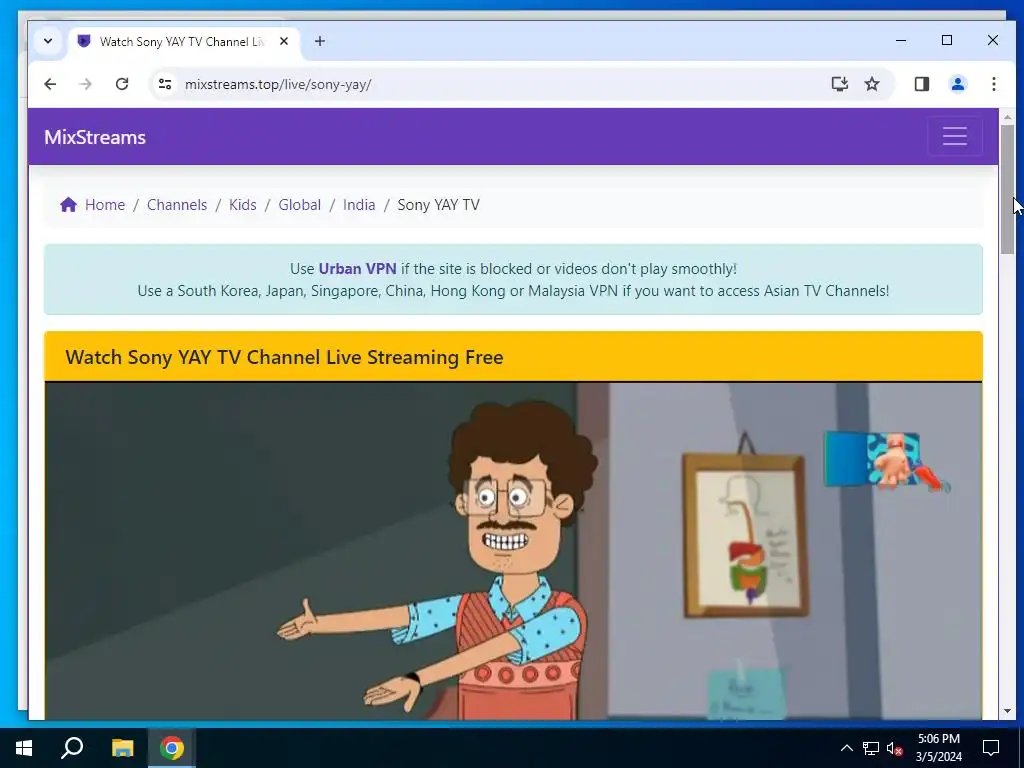Click the cartoon video player
Screen dimensions: 1024x768
[513, 551]
